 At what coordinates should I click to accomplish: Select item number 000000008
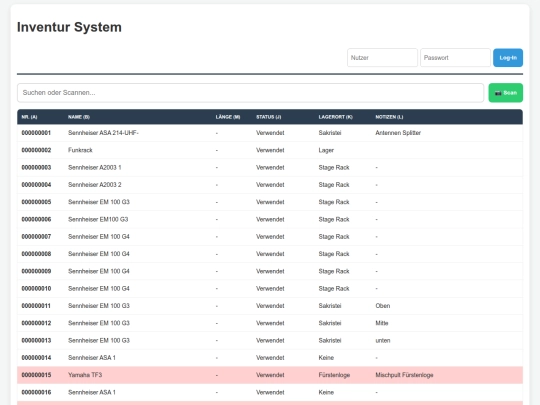coord(36,254)
